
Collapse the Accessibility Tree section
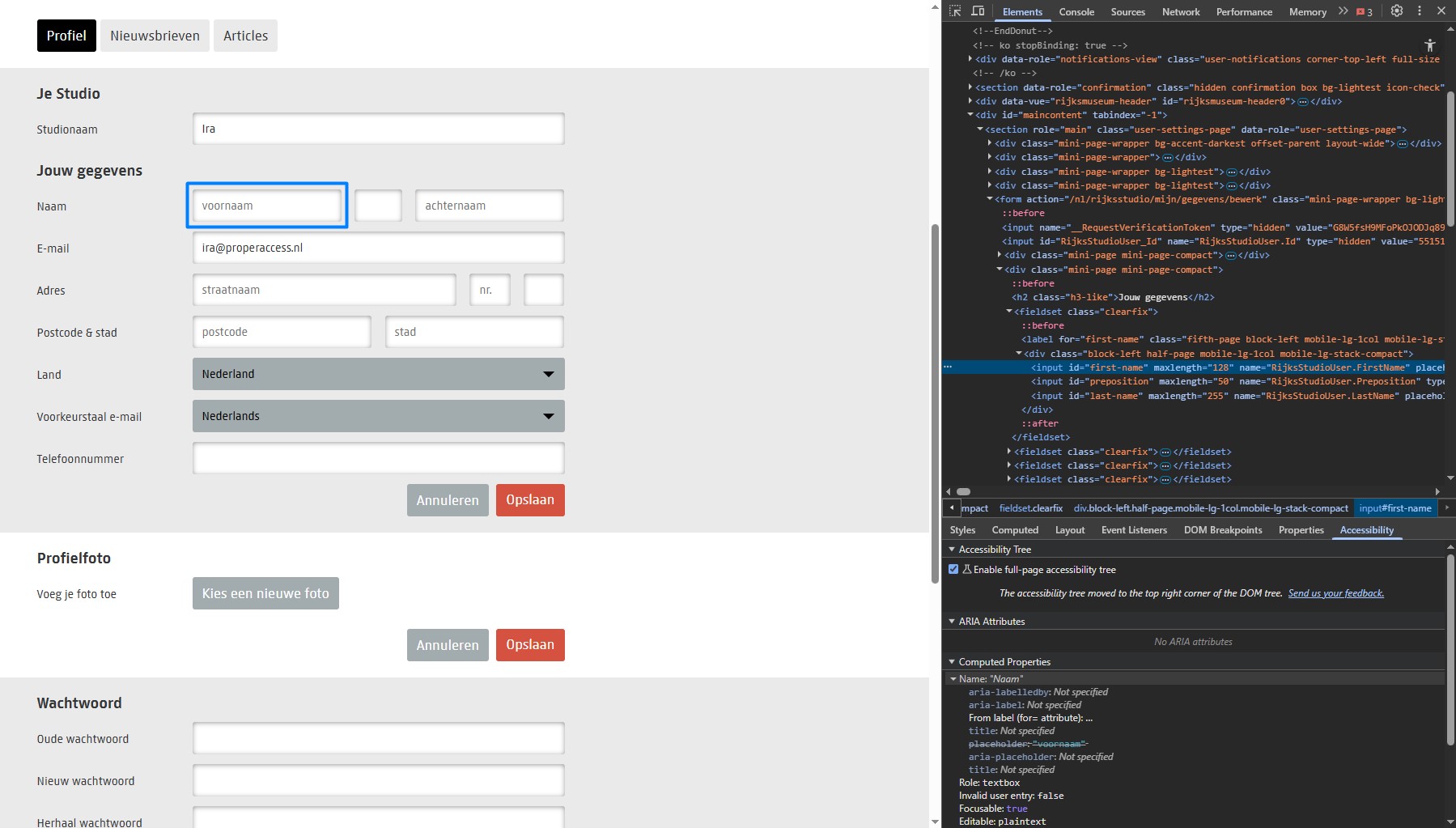coord(953,550)
